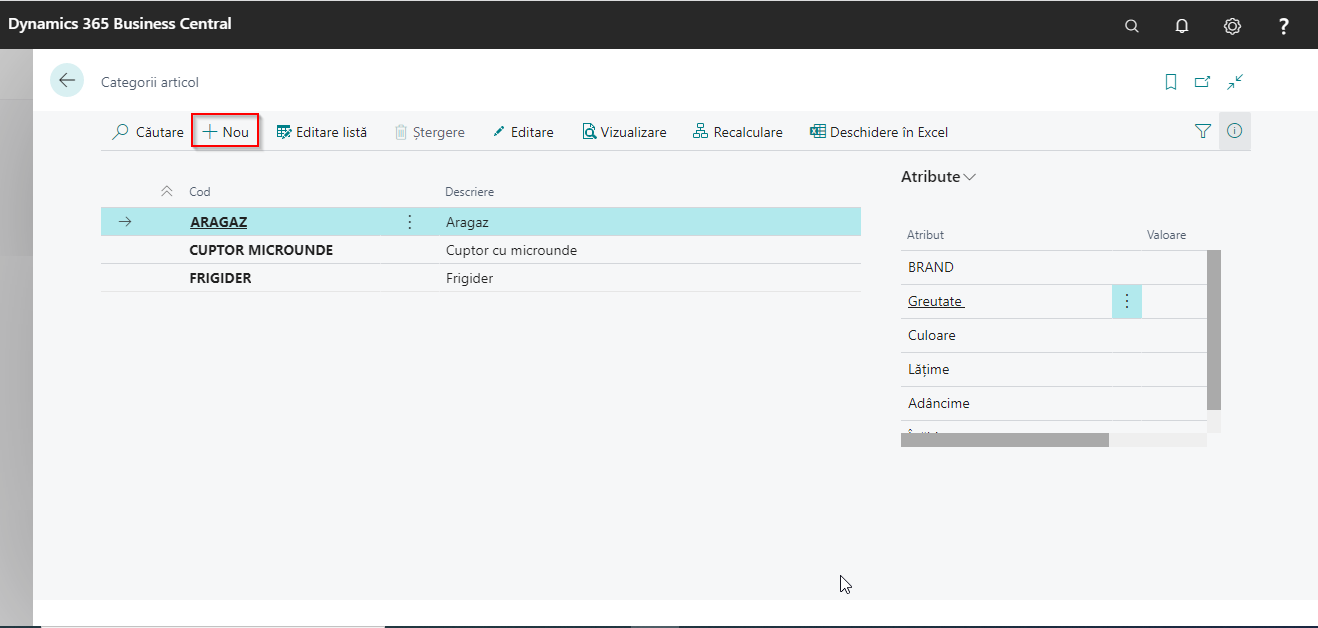
Task: Open the notifications bell
Action: pos(1181,26)
